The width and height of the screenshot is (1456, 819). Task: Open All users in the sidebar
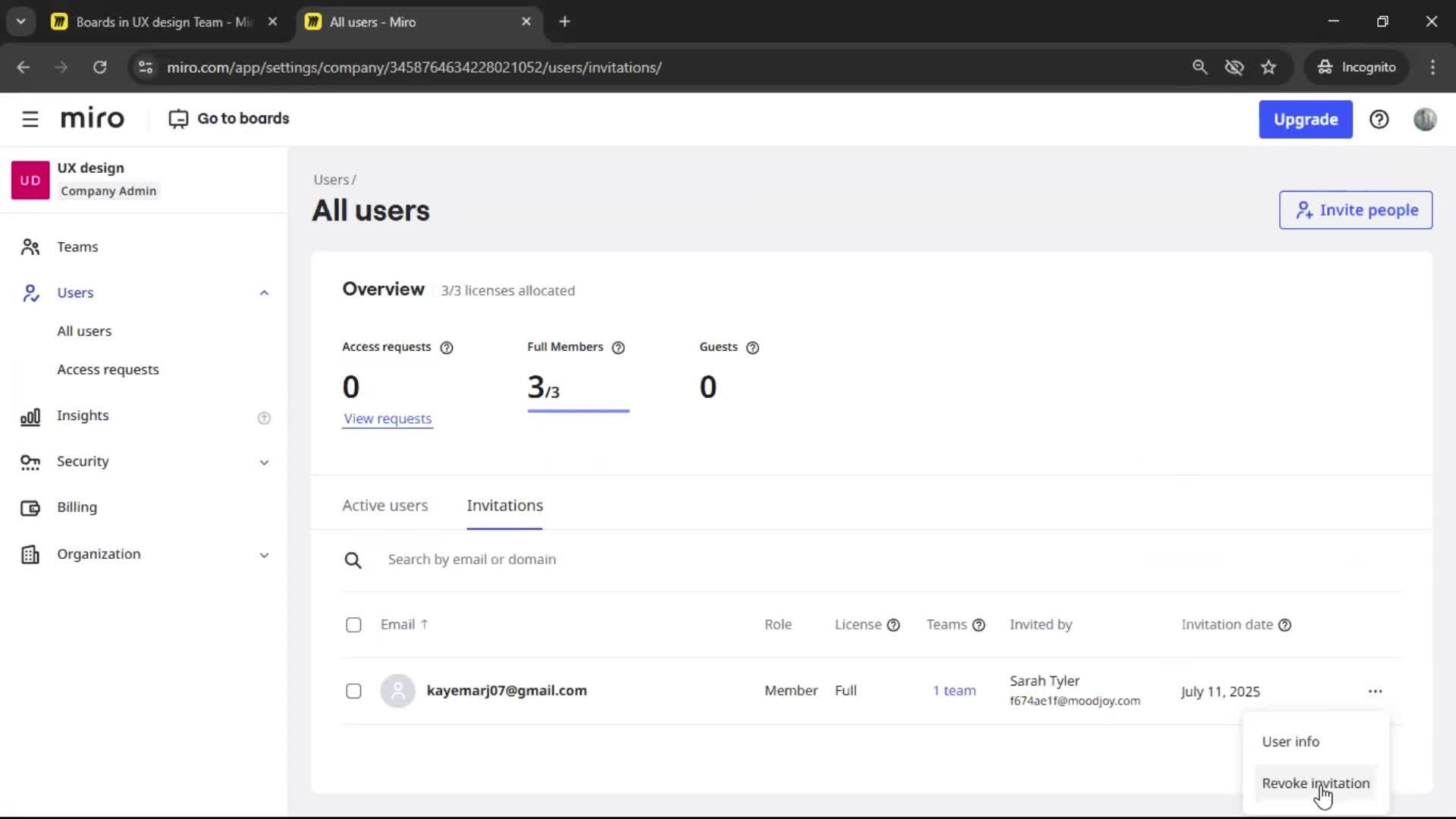(x=84, y=331)
